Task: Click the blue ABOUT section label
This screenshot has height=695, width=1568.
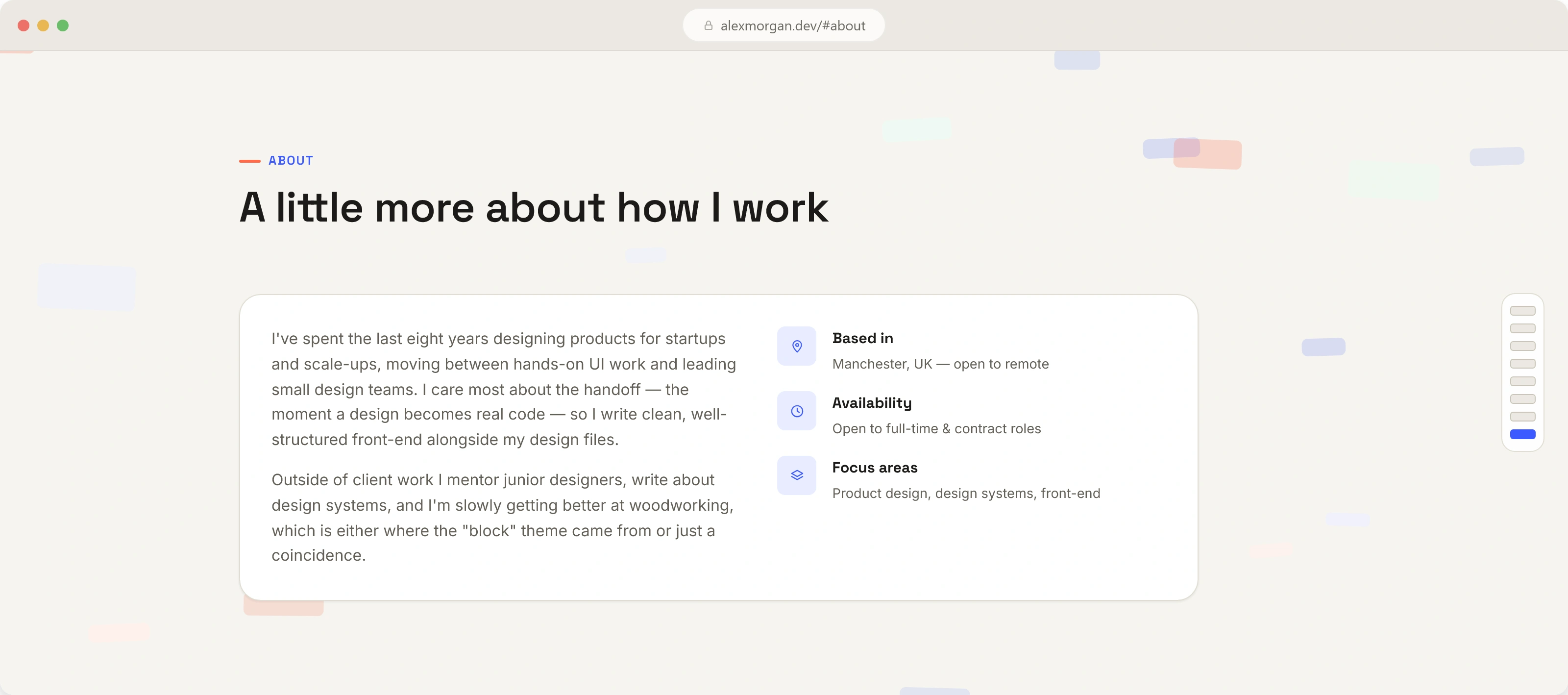Action: (x=291, y=161)
